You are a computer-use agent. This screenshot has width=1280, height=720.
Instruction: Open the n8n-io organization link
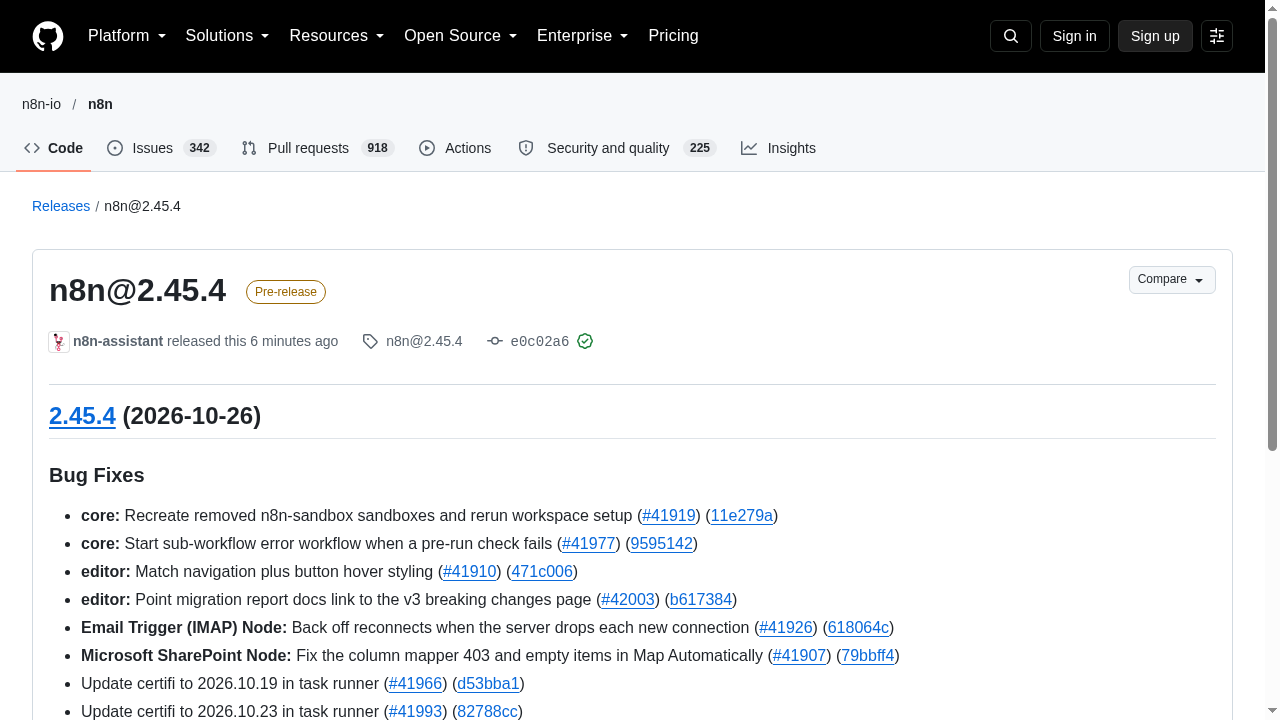pos(41,104)
